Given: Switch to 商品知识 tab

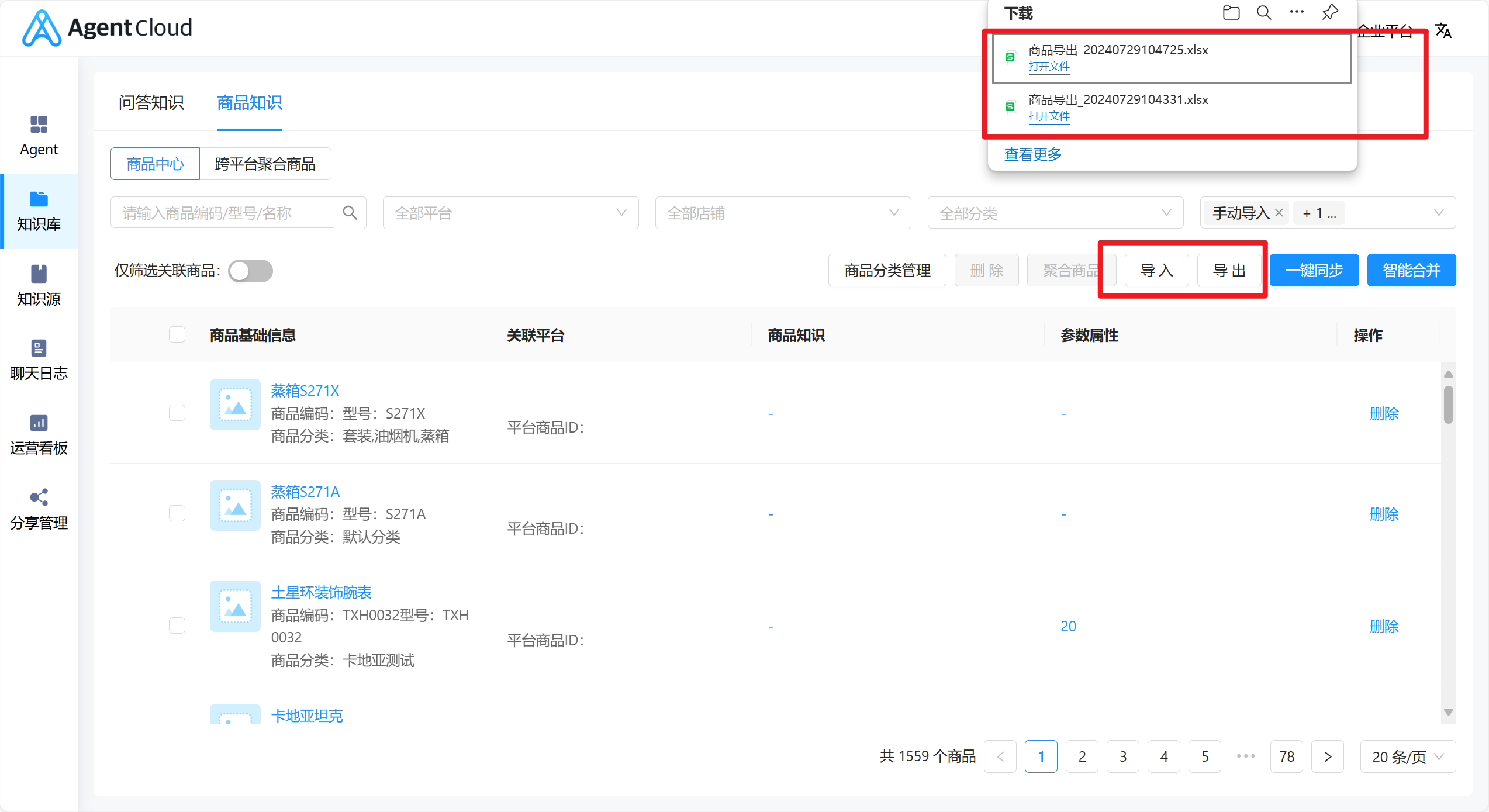Looking at the screenshot, I should click(250, 103).
